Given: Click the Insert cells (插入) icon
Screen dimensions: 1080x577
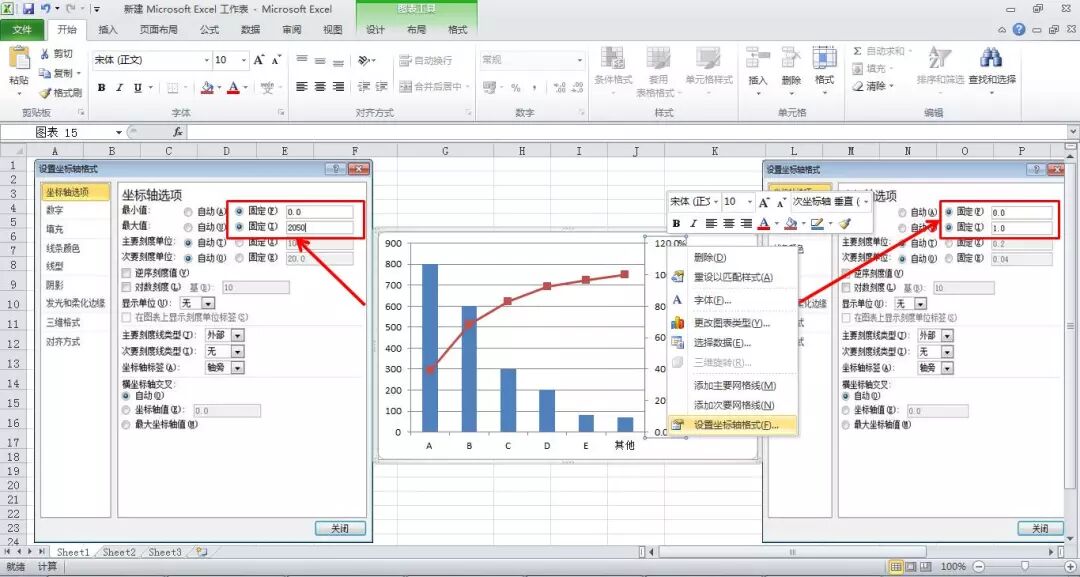Looking at the screenshot, I should tap(758, 58).
